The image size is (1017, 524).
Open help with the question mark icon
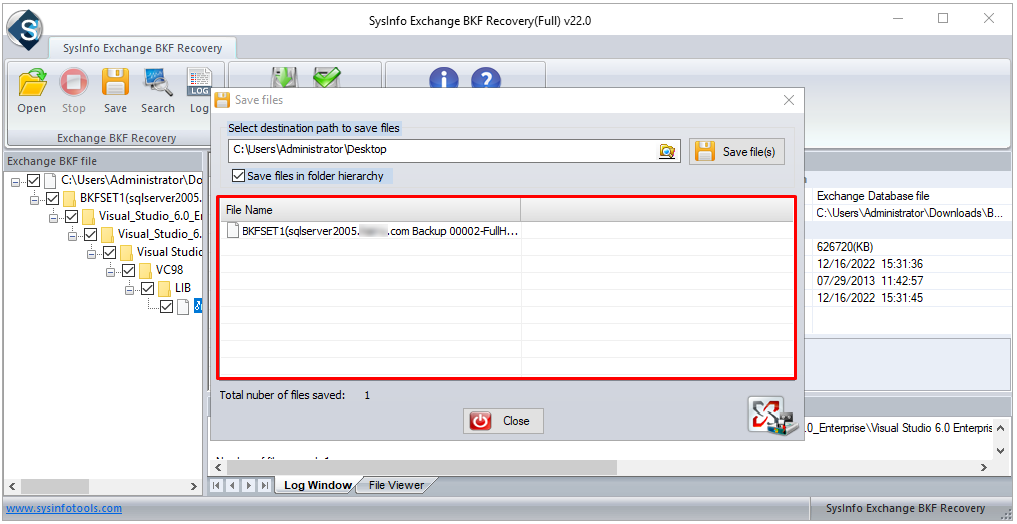485,81
